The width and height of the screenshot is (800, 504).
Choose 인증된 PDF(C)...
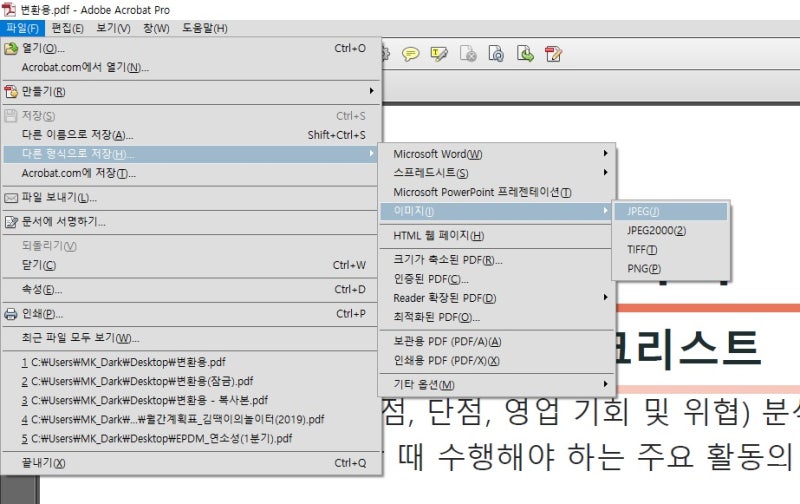pos(497,280)
